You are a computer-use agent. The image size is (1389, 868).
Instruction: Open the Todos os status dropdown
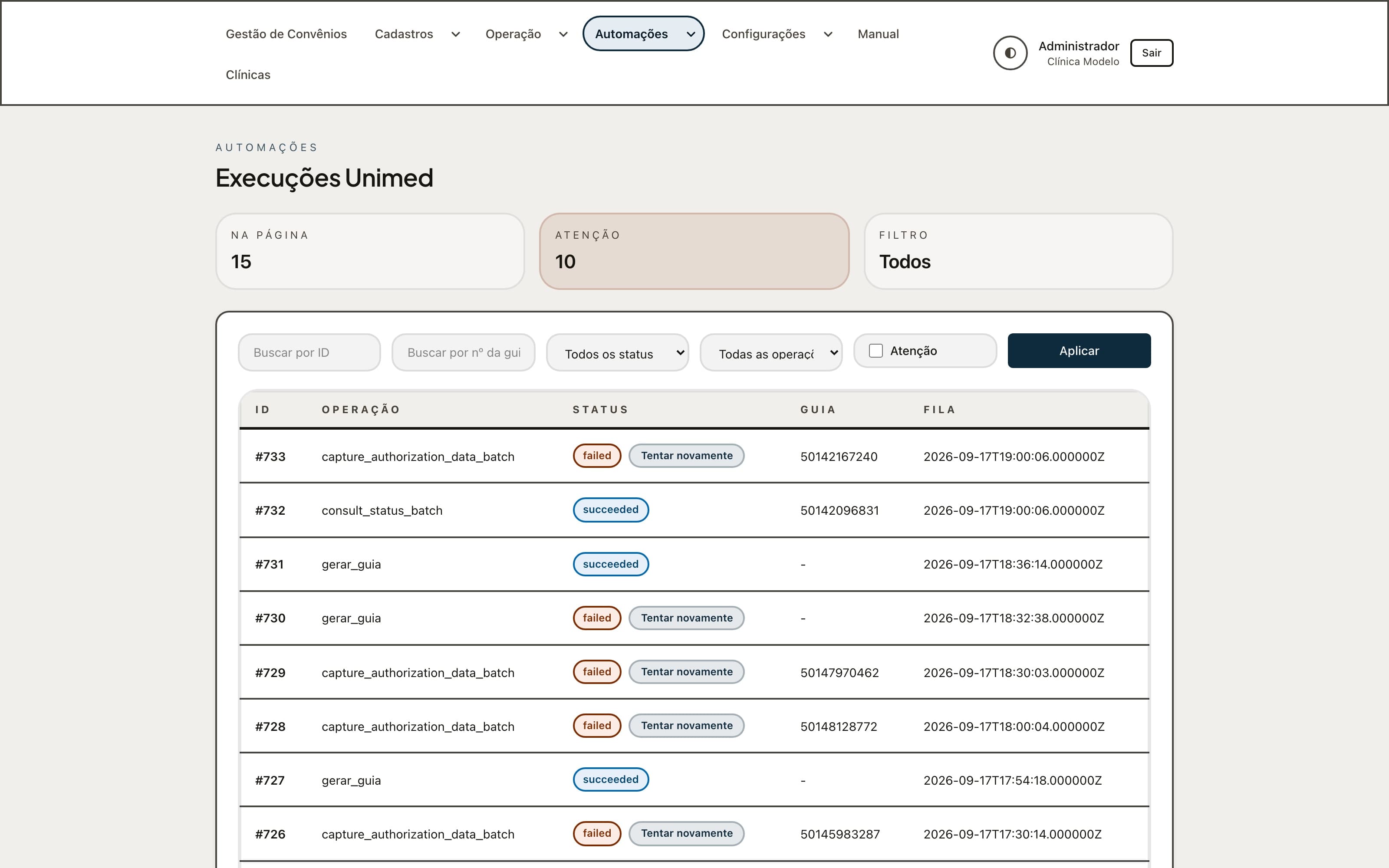pos(617,352)
